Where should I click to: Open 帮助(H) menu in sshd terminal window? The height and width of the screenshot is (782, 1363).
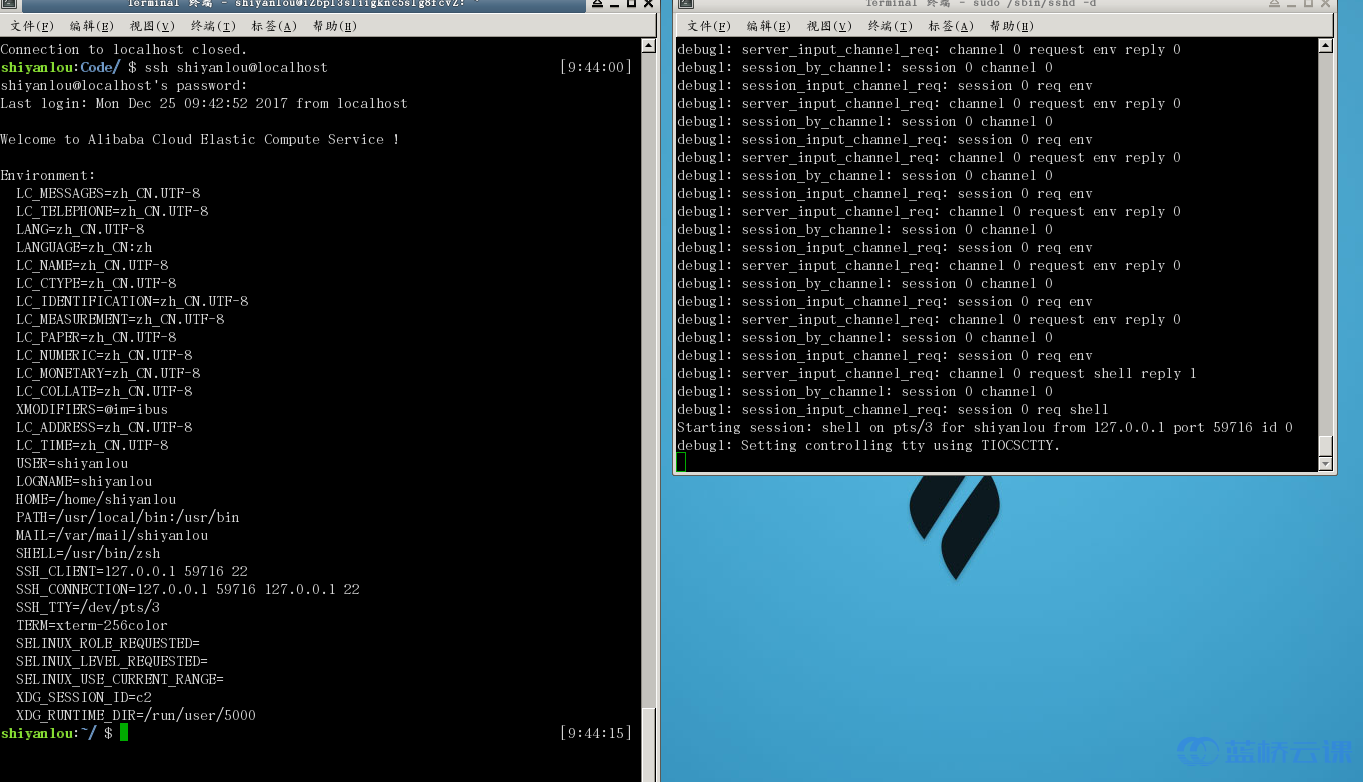tap(1011, 26)
